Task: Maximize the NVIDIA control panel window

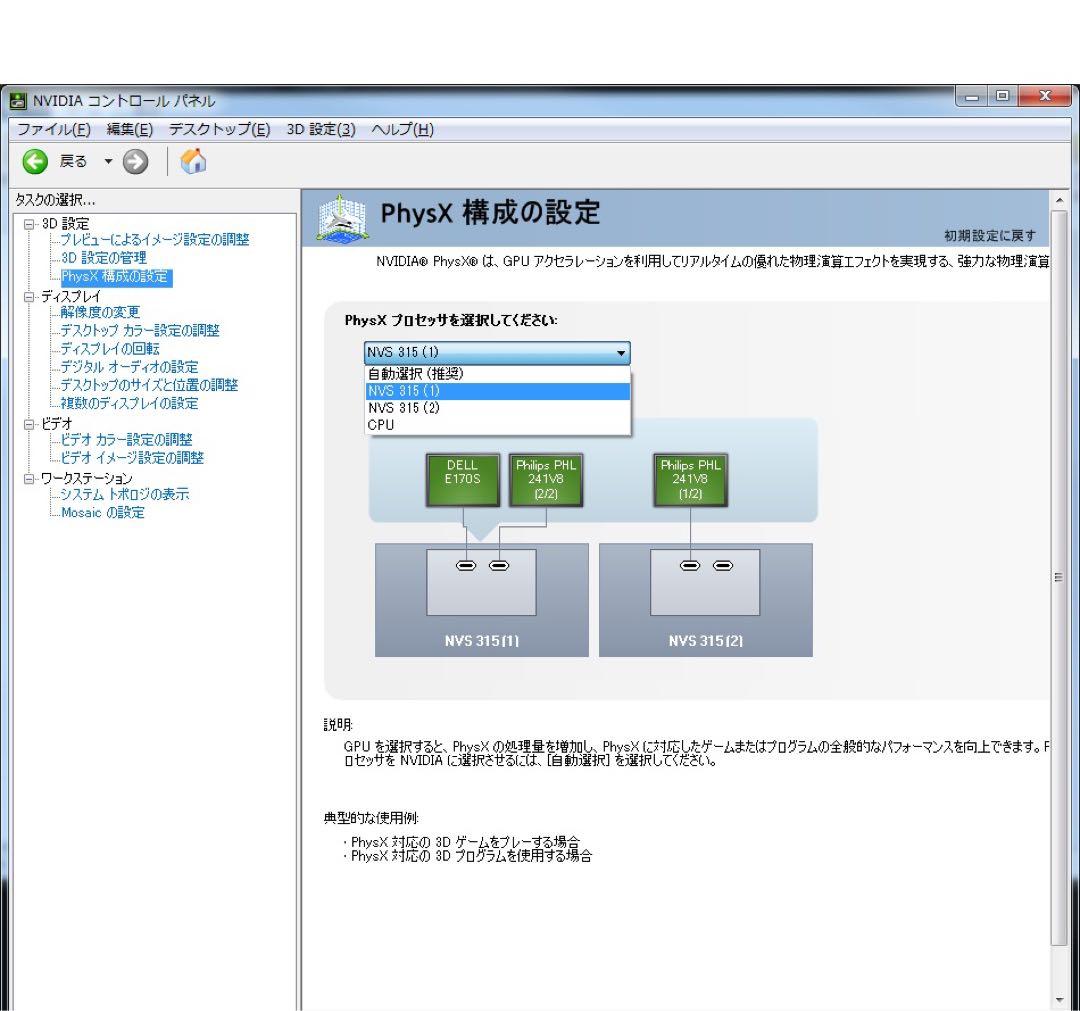Action: (x=1003, y=96)
